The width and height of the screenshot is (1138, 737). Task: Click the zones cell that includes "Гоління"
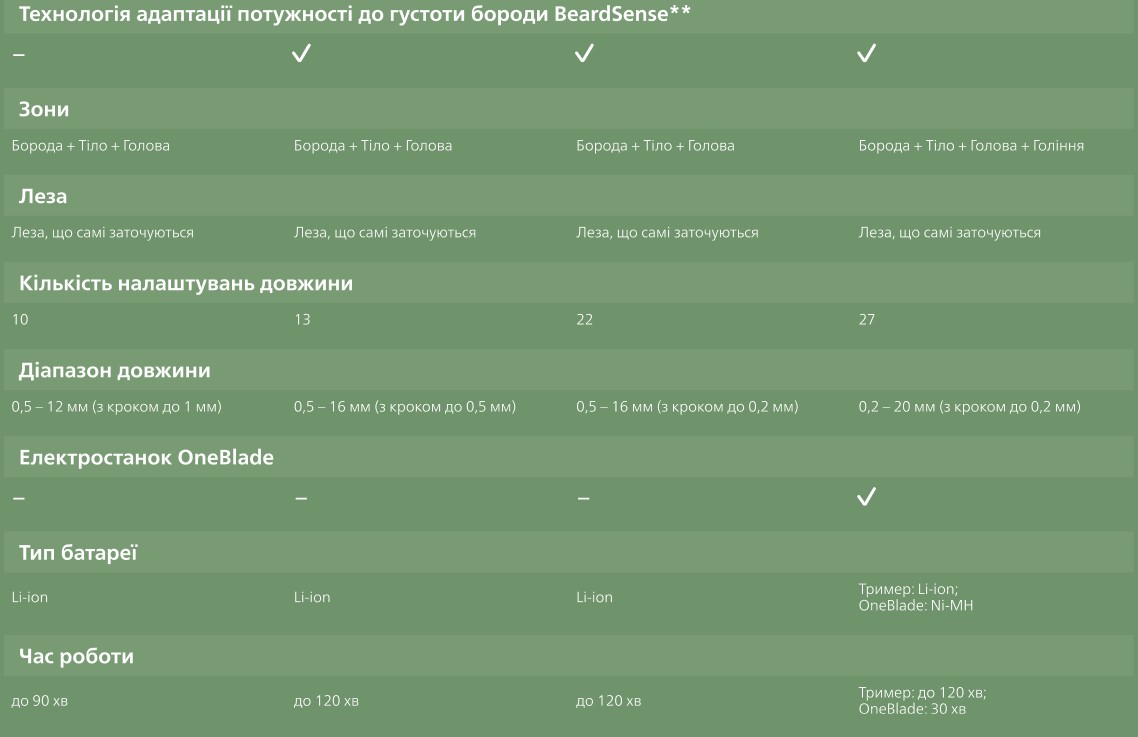[971, 146]
